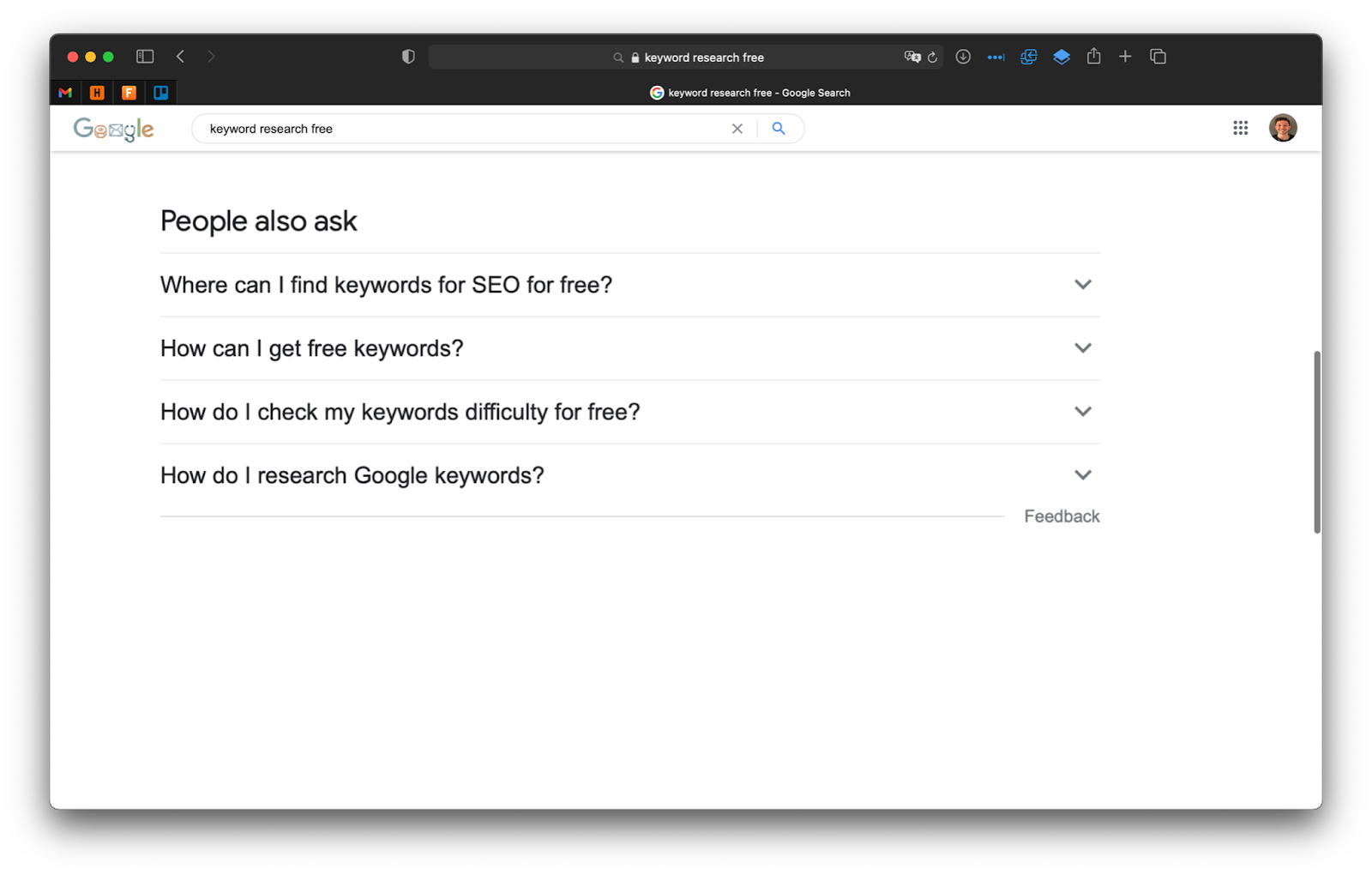Open the privacy report shield icon
1372x875 pixels.
(x=408, y=57)
